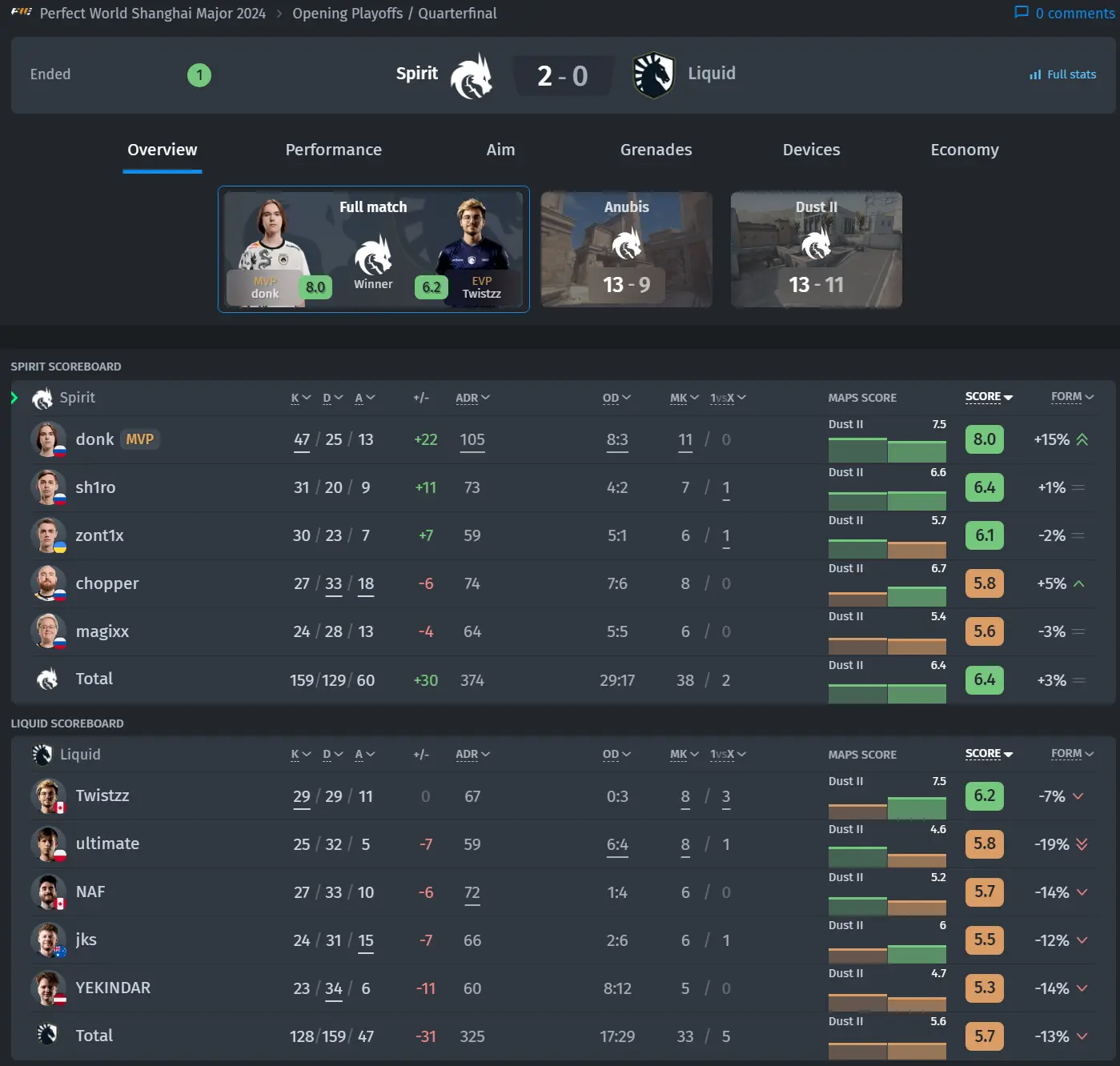Click the MVP tag beside donk
The image size is (1120, 1066).
pyautogui.click(x=140, y=439)
